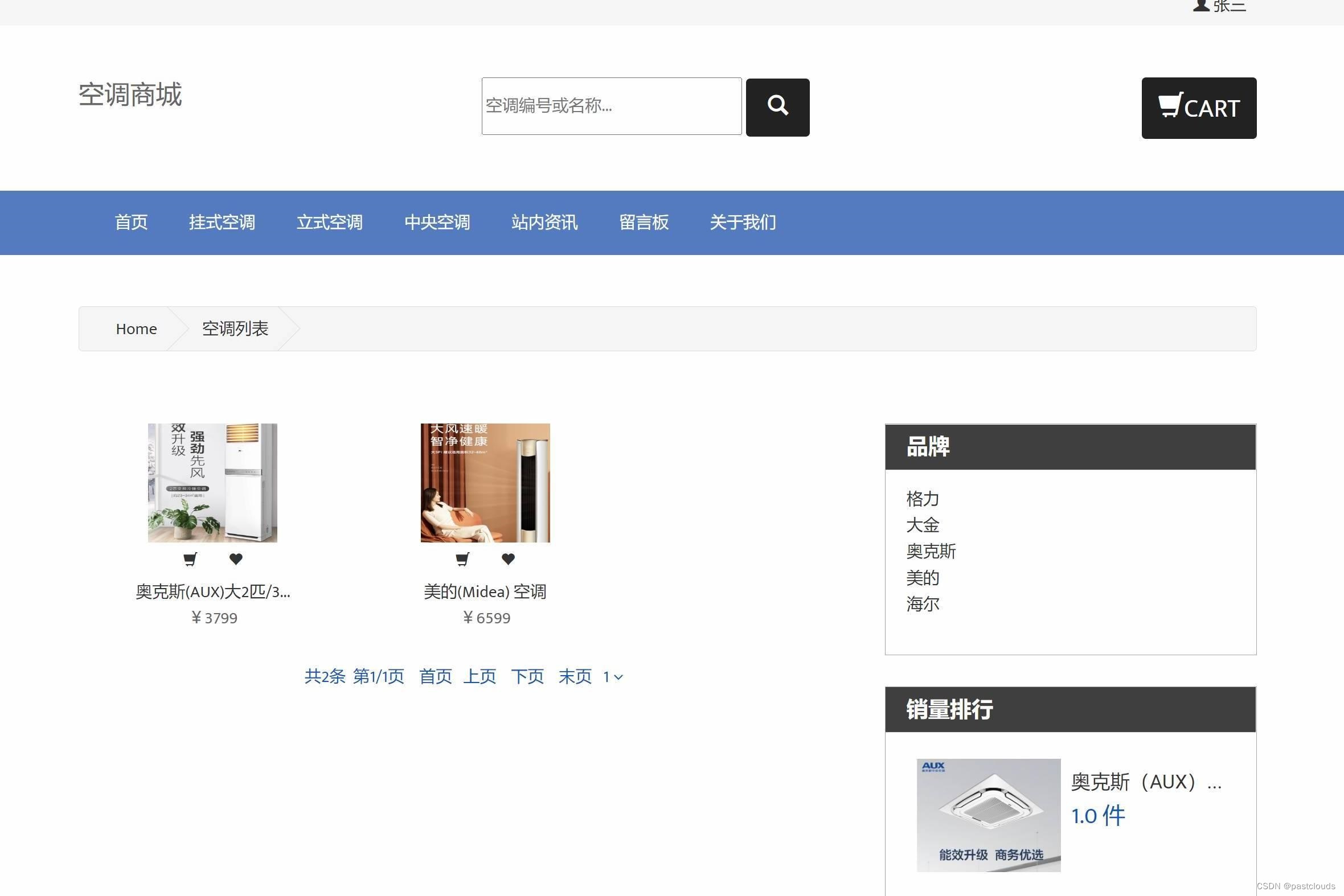The width and height of the screenshot is (1344, 896).
Task: Click add-to-cart icon under the 美的 product
Action: 462,559
